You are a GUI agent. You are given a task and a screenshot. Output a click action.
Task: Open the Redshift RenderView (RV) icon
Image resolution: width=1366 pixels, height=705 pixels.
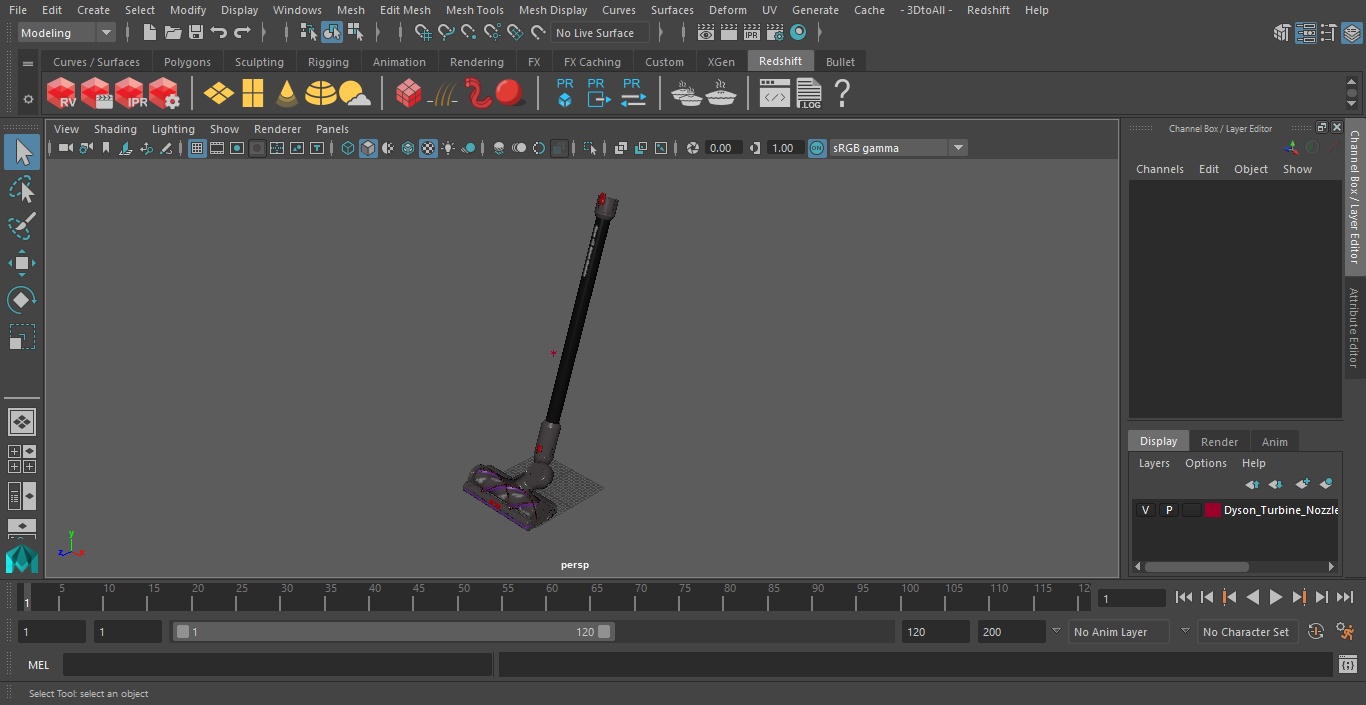pos(62,94)
